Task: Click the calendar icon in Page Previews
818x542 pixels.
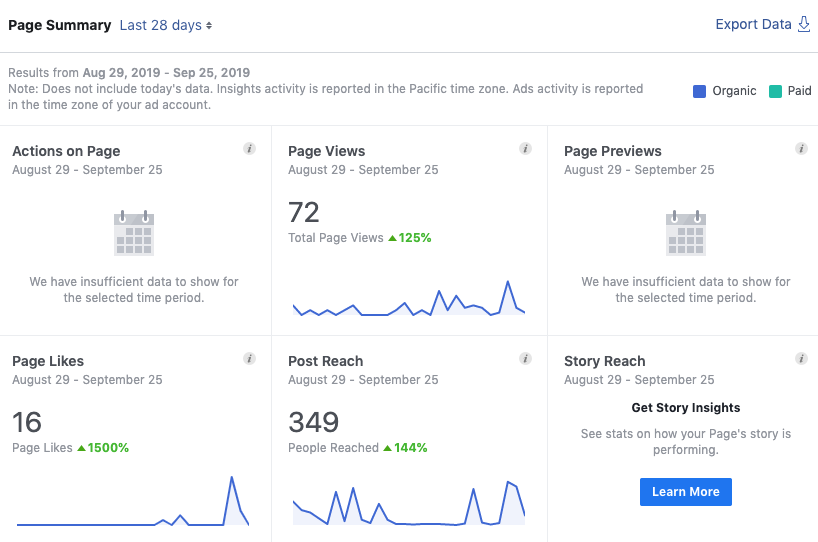Action: (686, 233)
